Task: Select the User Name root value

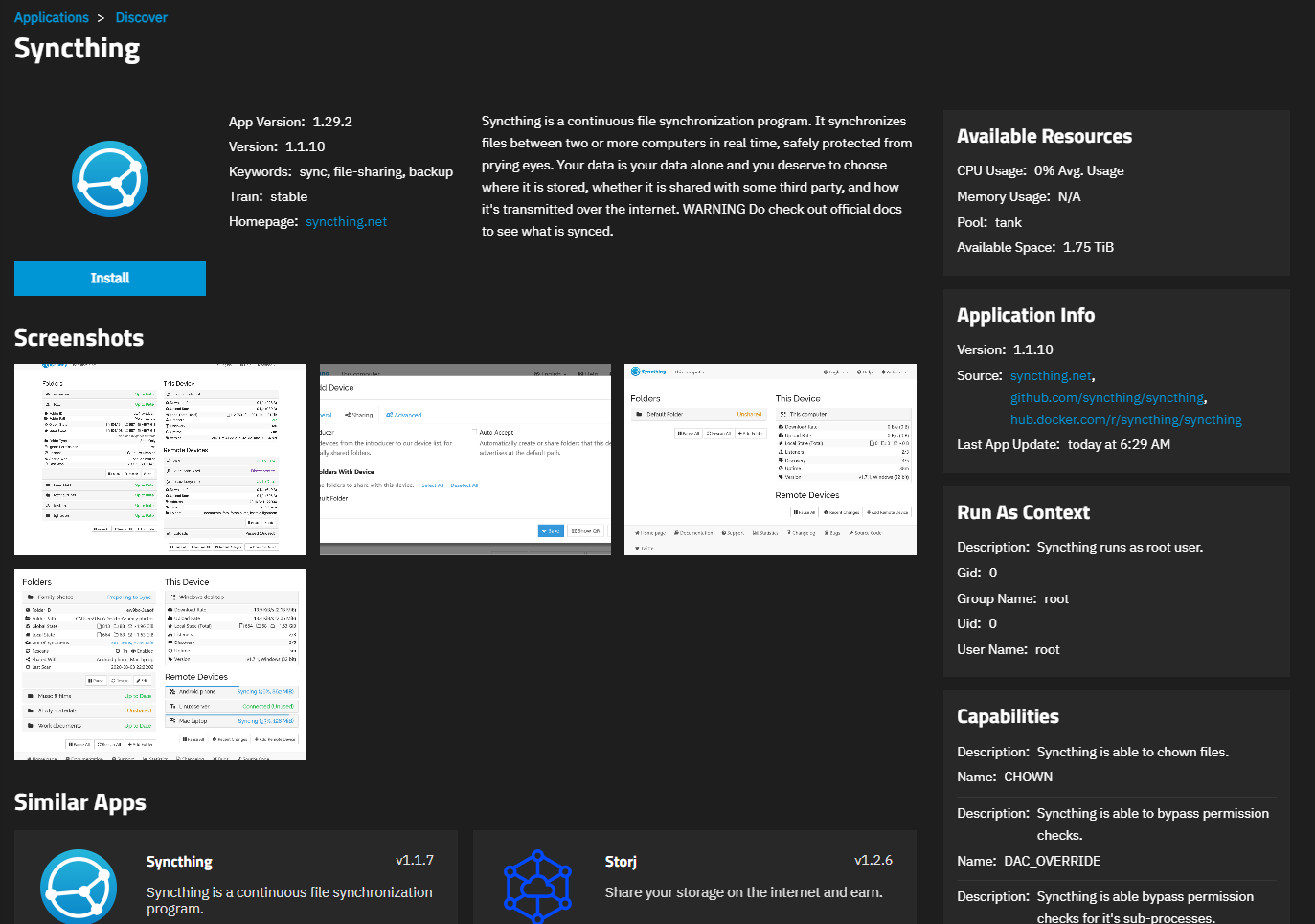Action: 1048,649
